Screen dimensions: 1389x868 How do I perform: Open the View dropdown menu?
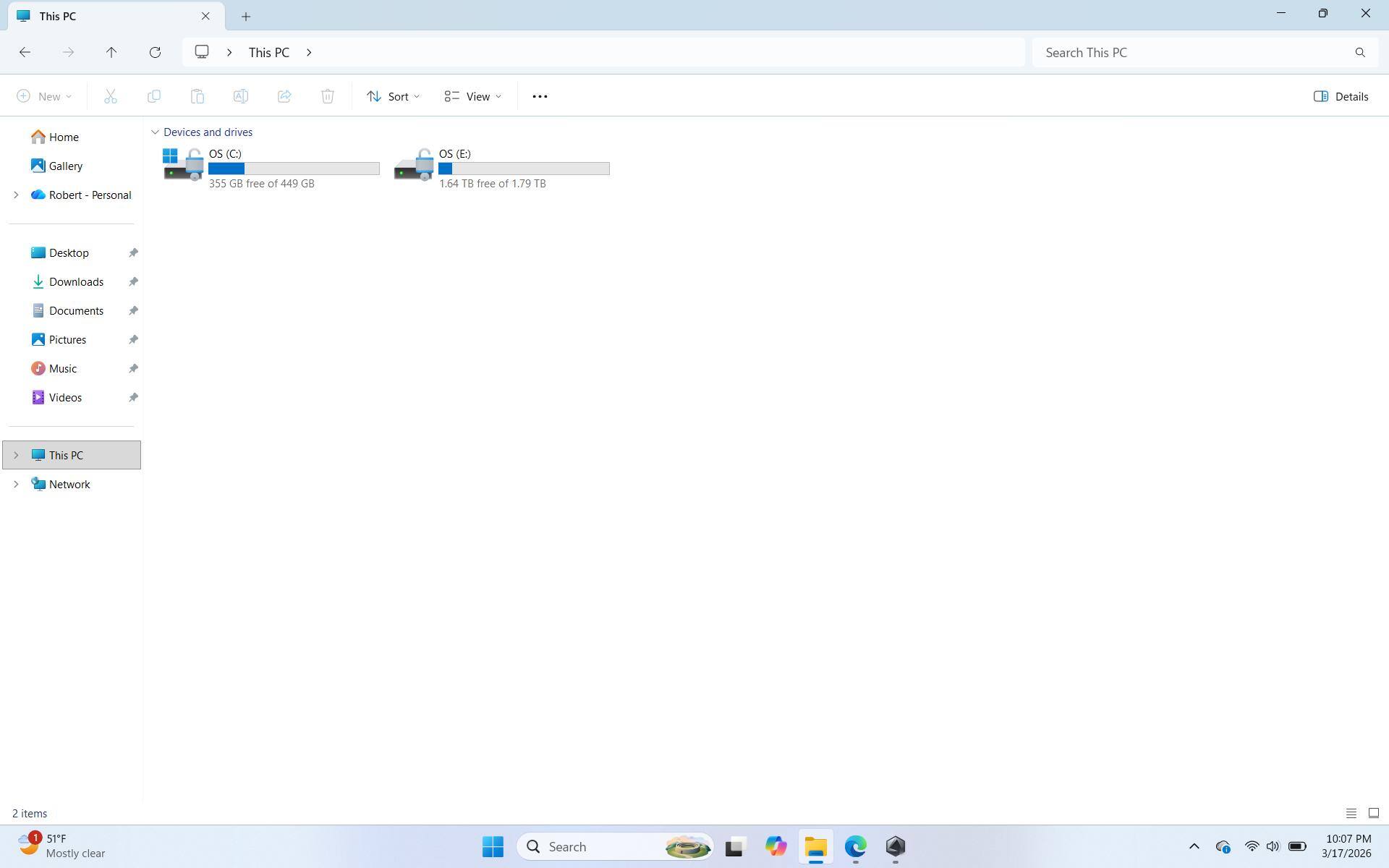(472, 96)
